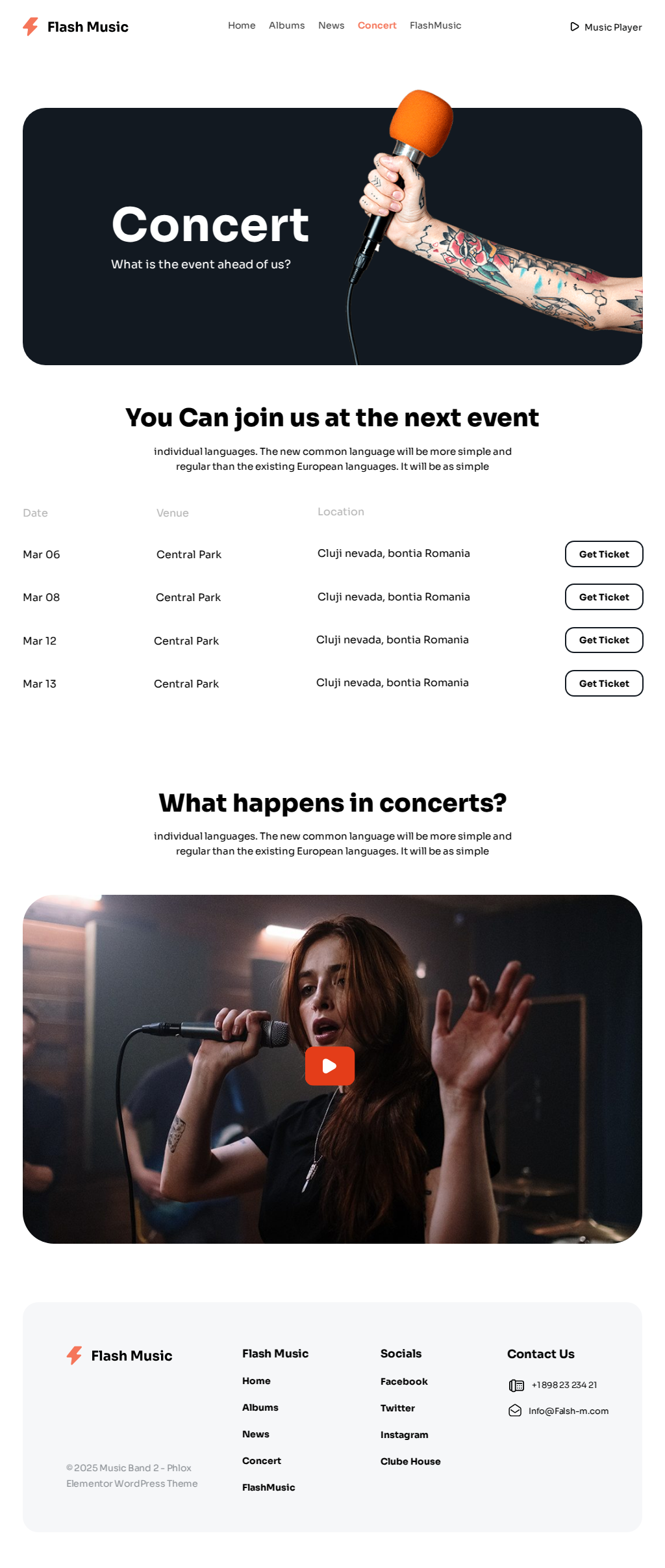Open Clube House link in footer
The height and width of the screenshot is (1568, 665).
(410, 1461)
